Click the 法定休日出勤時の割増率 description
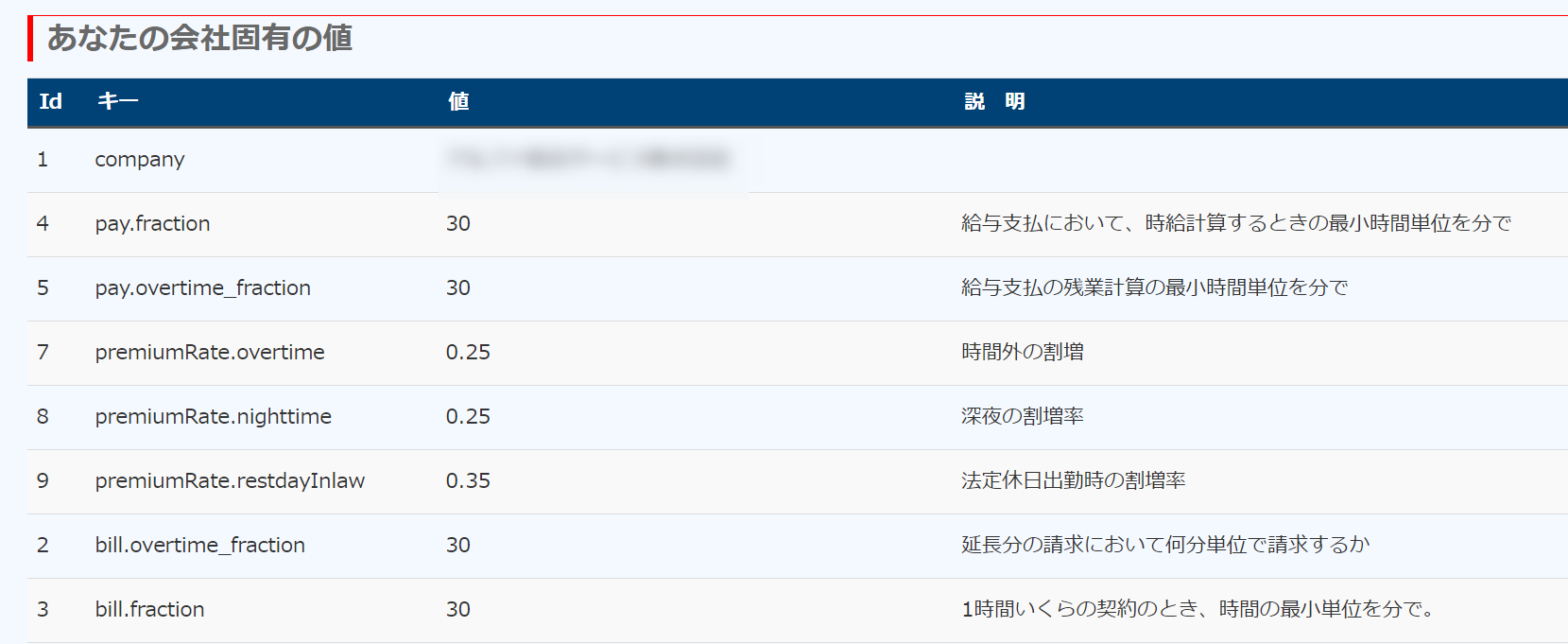Screen dimensions: 1568x644 (1073, 481)
